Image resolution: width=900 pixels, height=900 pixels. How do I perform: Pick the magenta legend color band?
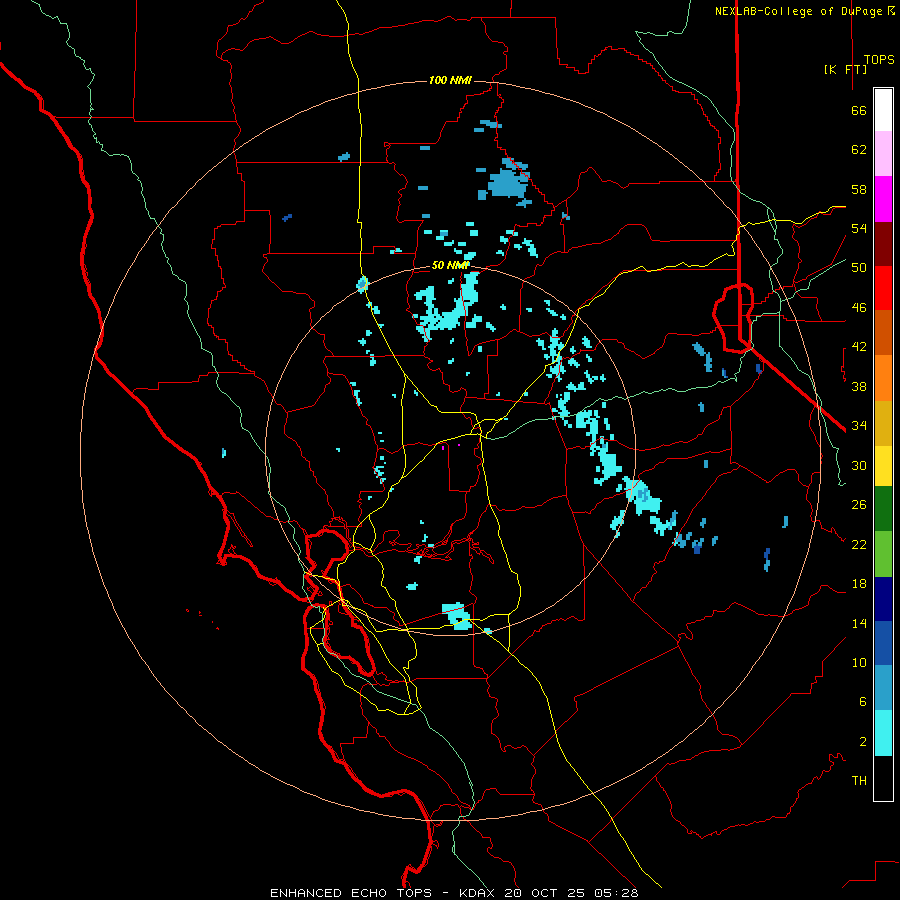pos(883,199)
